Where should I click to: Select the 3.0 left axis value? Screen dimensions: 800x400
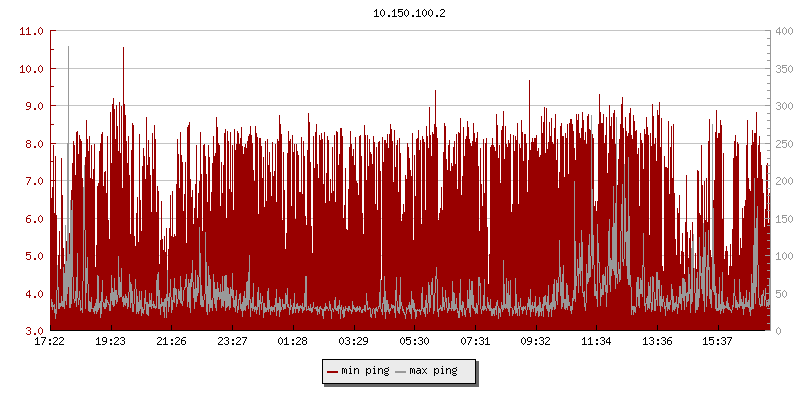click(34, 331)
